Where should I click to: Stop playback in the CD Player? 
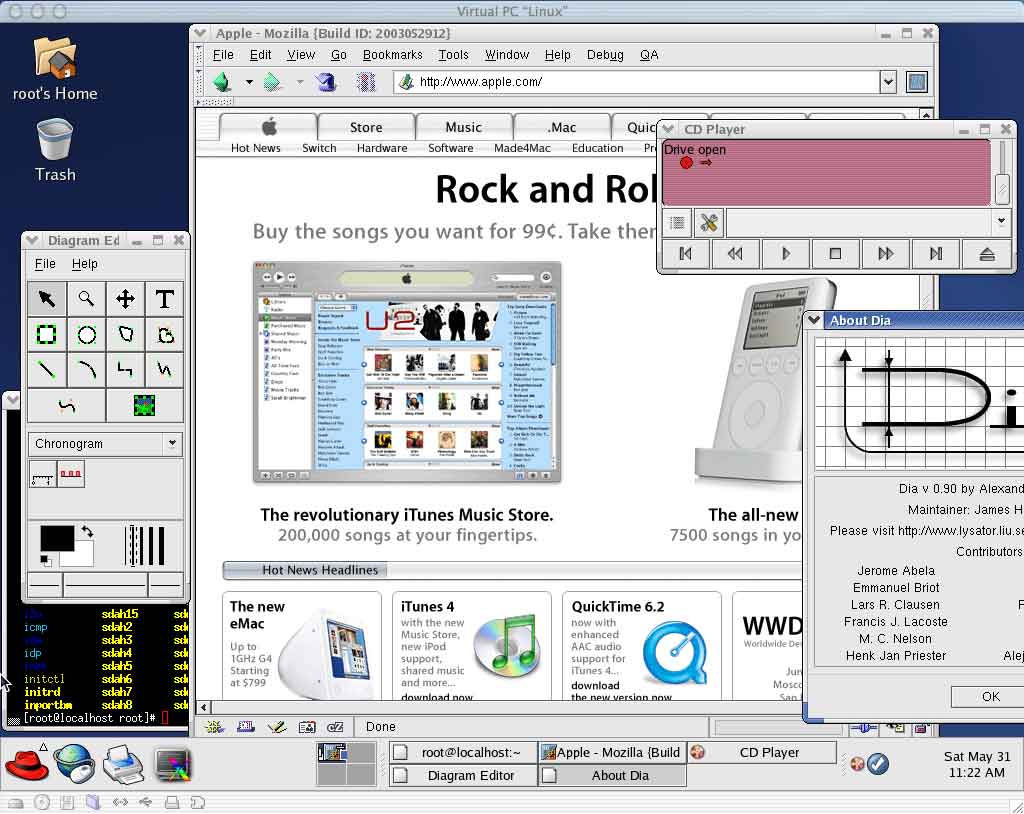[x=835, y=254]
